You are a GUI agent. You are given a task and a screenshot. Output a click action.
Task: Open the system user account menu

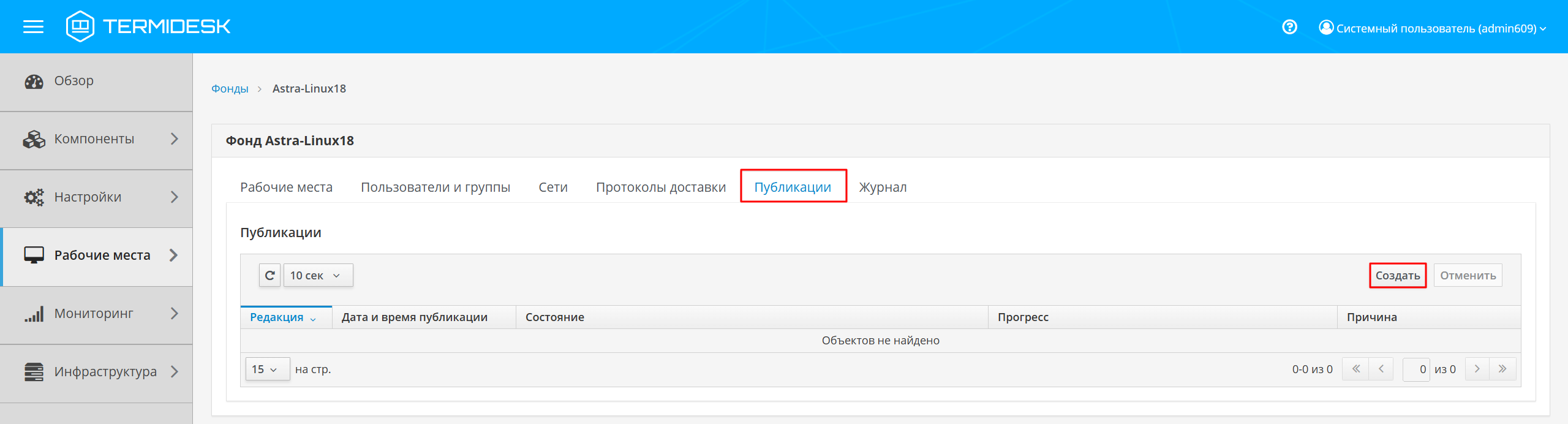click(1432, 28)
